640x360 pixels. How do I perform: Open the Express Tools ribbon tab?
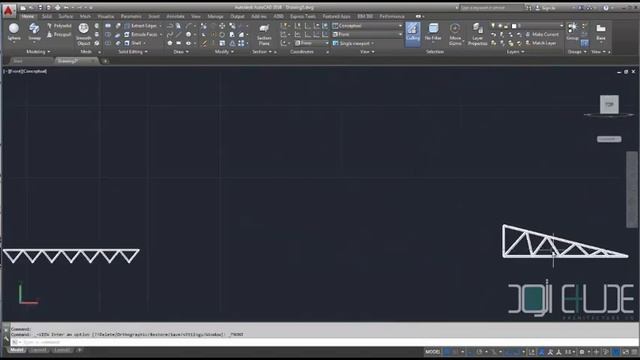(302, 17)
